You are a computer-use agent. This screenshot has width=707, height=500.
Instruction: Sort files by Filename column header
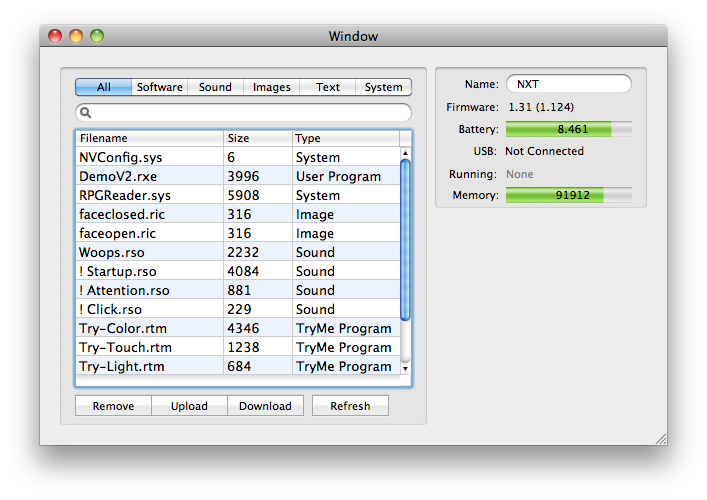150,138
